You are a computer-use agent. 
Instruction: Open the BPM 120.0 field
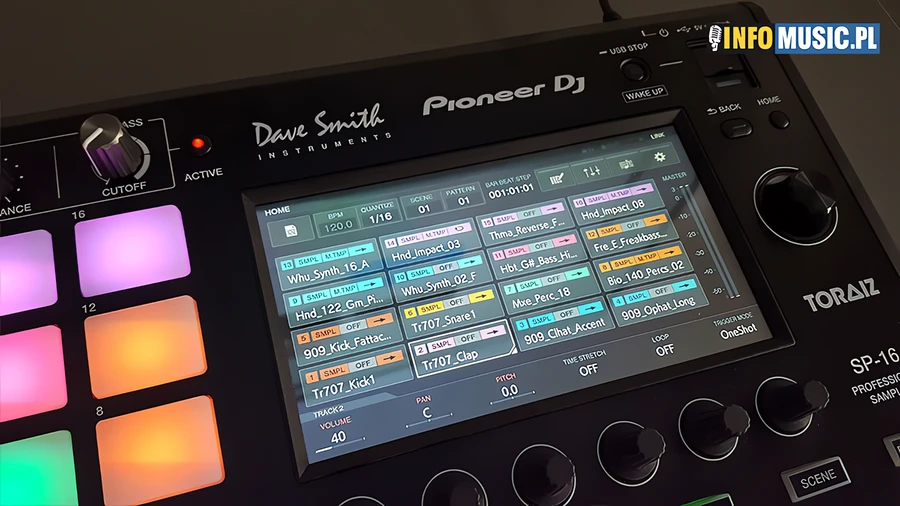337,223
